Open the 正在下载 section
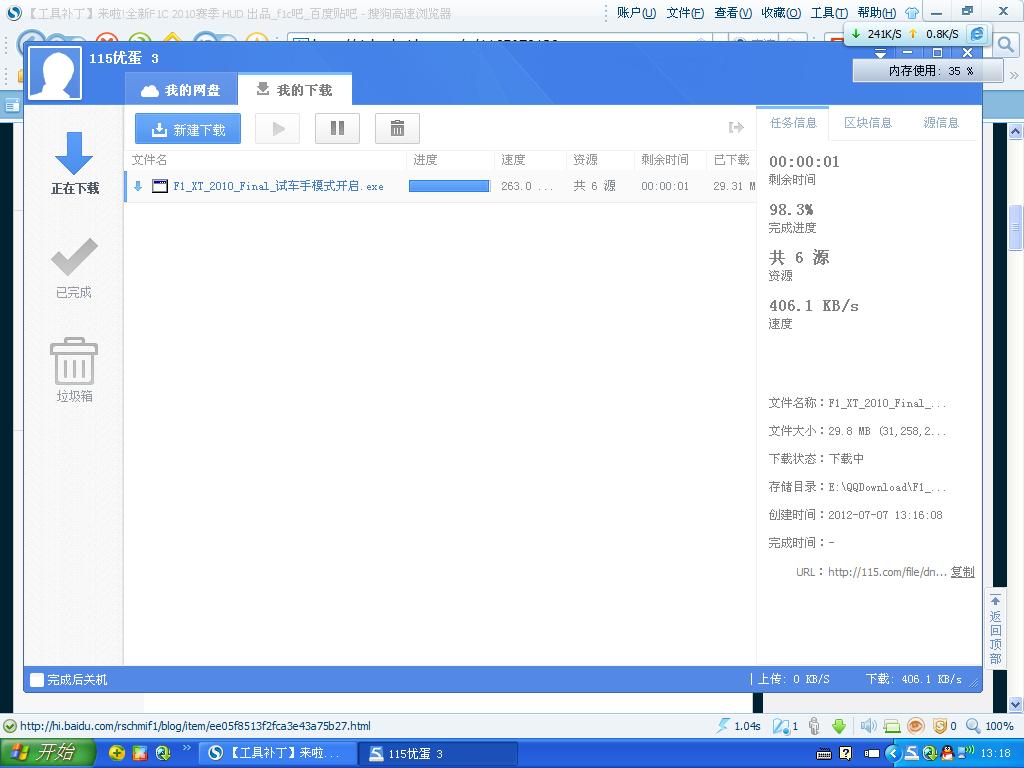1024x768 pixels. pos(74,164)
